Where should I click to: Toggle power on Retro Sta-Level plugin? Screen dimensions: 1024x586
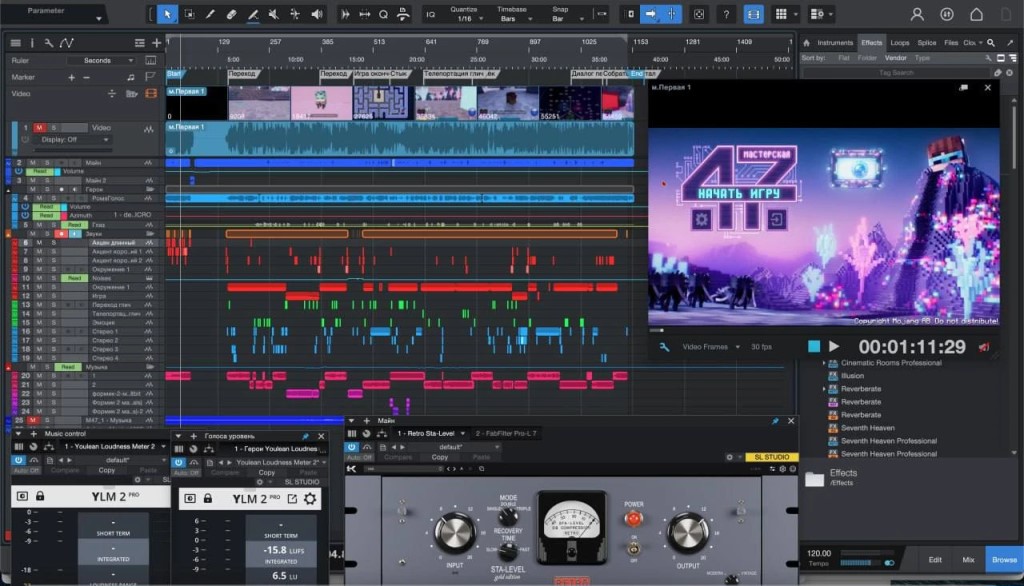click(351, 447)
